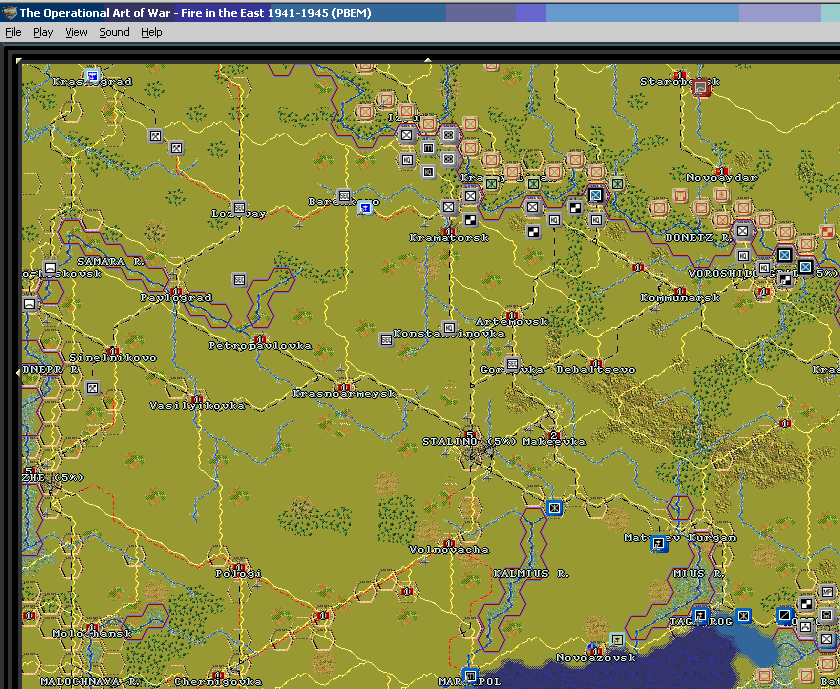Open the Play menu
Image resolution: width=840 pixels, height=689 pixels.
point(43,32)
